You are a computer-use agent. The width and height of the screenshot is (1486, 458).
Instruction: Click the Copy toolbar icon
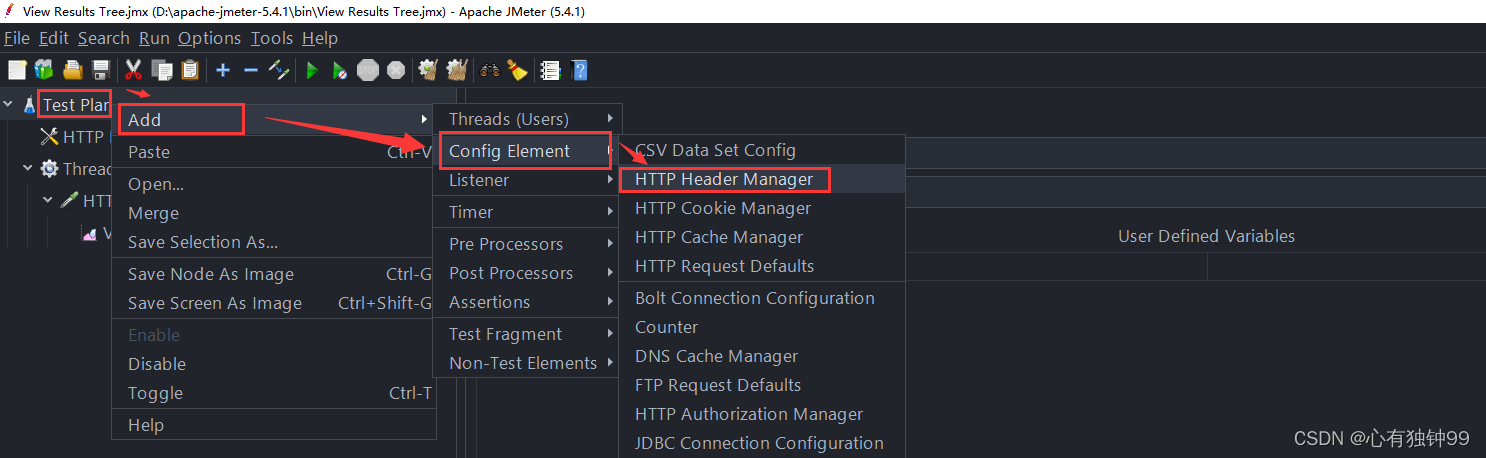(x=161, y=70)
